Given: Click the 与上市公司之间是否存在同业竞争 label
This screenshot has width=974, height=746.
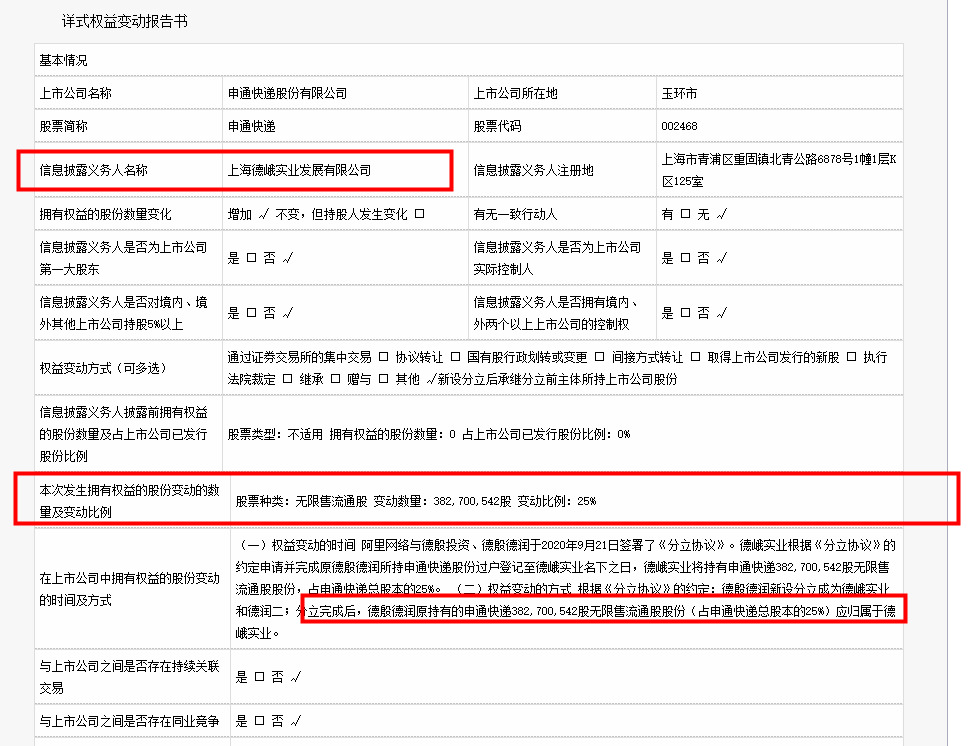Looking at the screenshot, I should [x=130, y=721].
